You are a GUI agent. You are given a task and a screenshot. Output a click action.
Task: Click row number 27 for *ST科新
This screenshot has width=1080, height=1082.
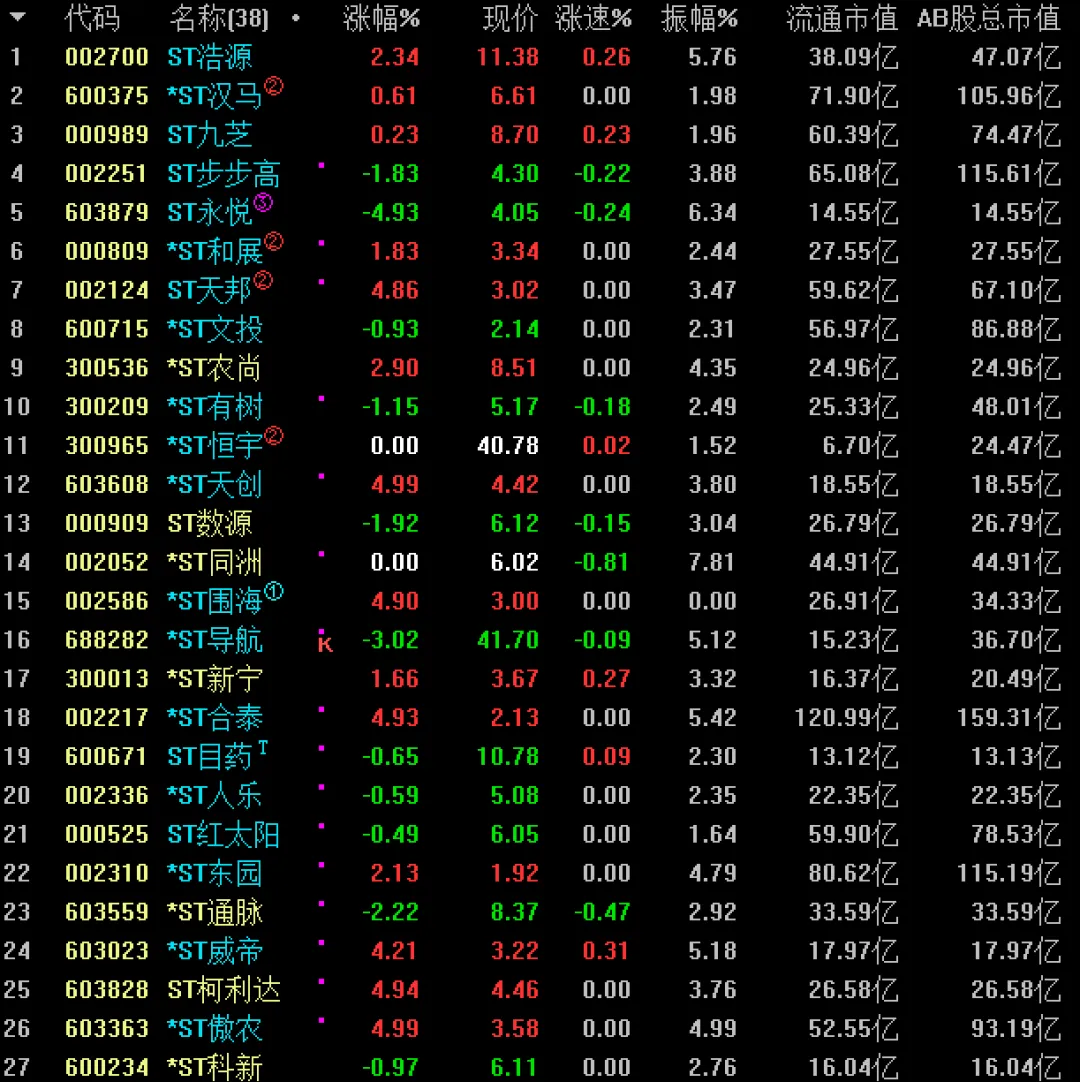click(17, 1068)
